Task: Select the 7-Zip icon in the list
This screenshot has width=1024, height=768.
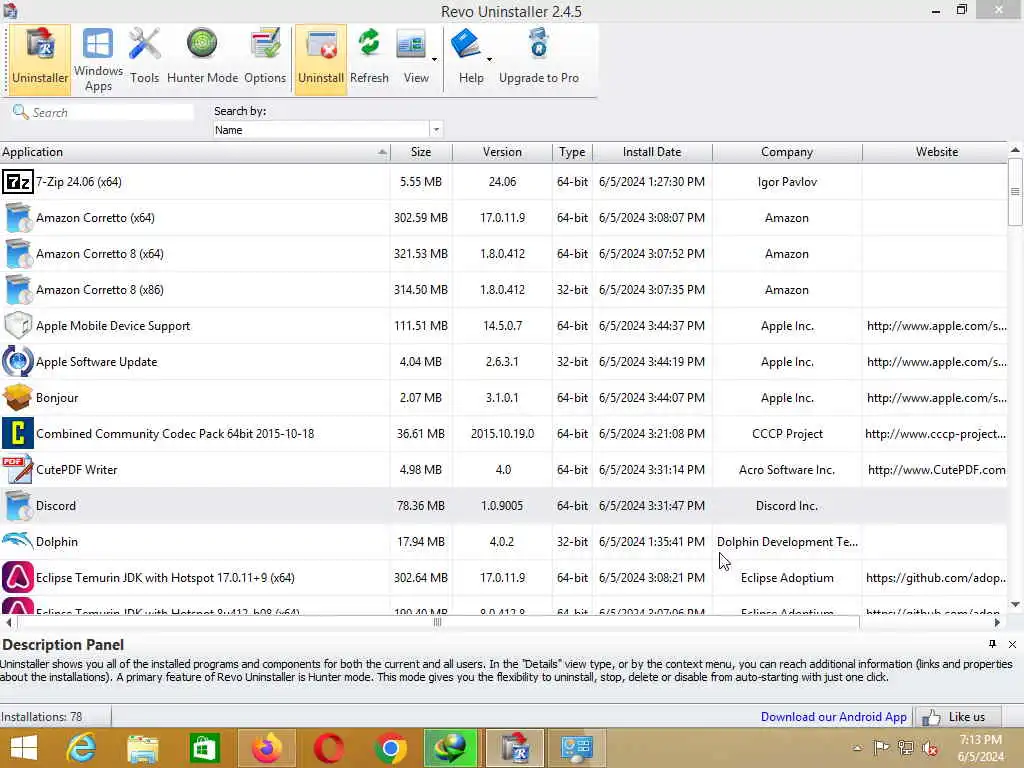Action: point(18,182)
